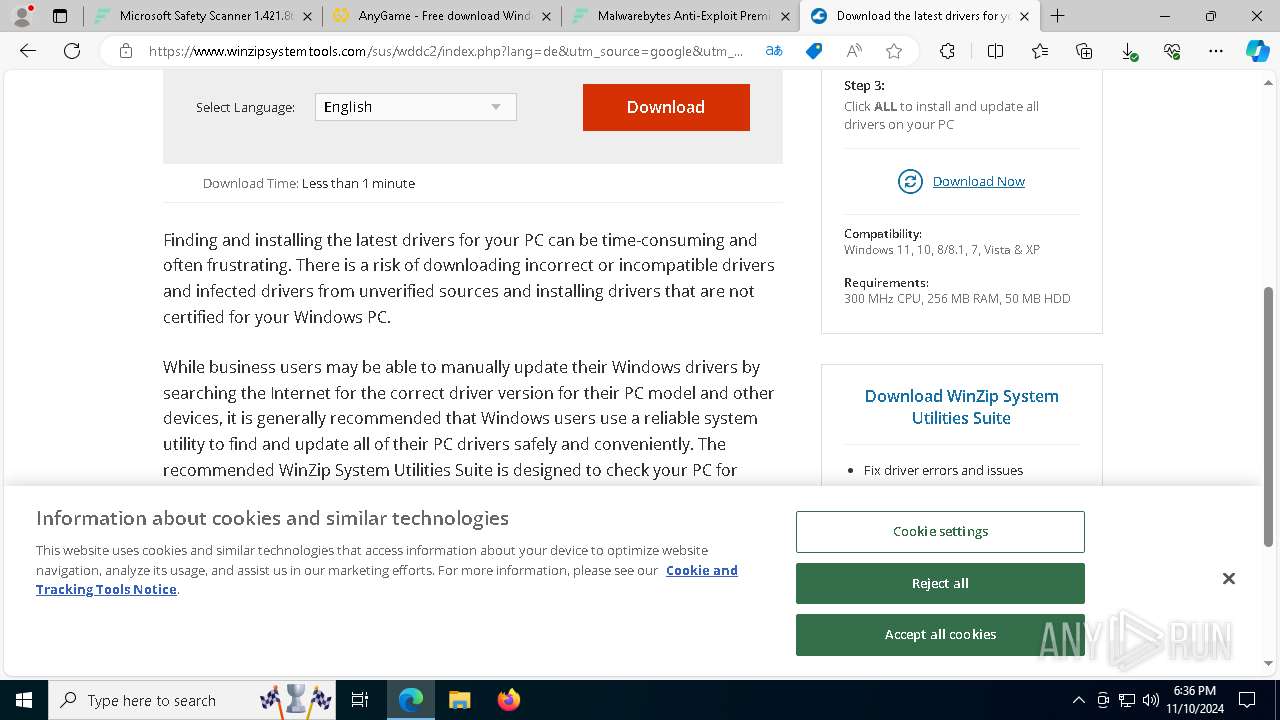Launch Firefox from the taskbar

[508, 700]
